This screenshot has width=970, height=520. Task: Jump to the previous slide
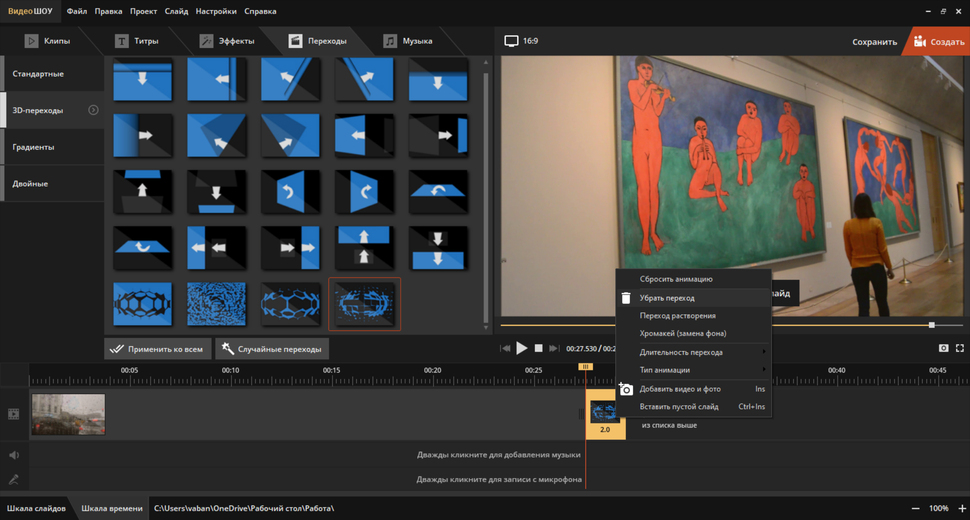click(x=505, y=348)
